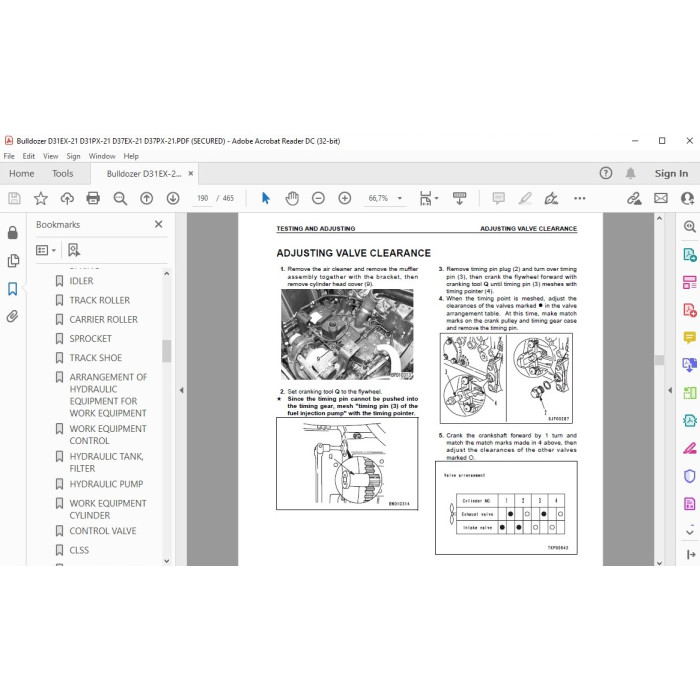Close the Bookmarks panel
This screenshot has height=700, width=700.
[158, 224]
